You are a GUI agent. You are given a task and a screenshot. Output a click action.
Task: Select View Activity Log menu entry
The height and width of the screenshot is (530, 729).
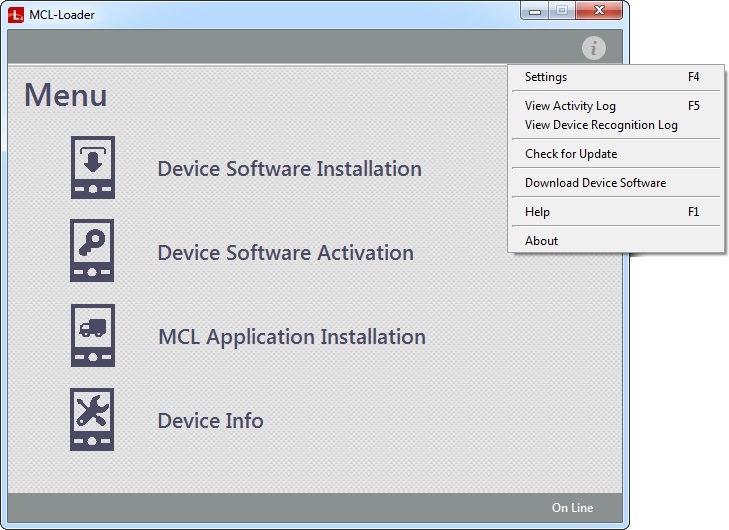(570, 106)
